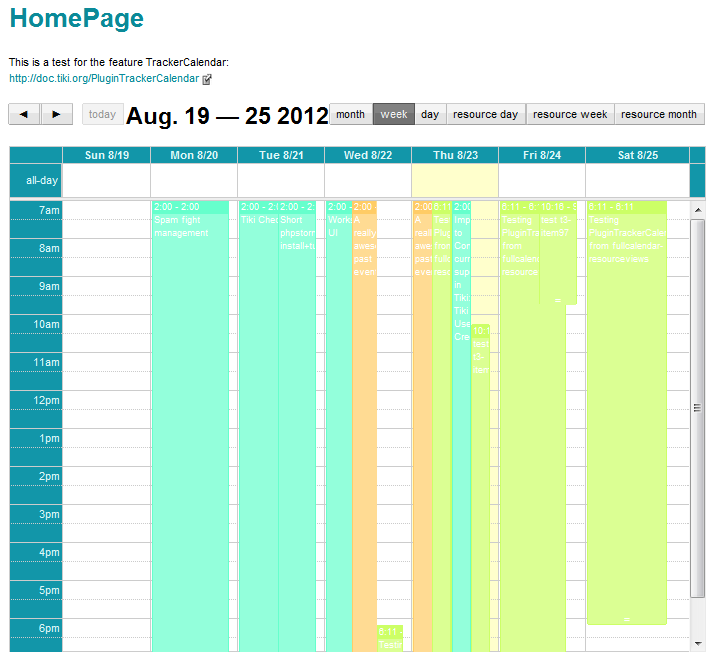Open the resource month view
The image size is (717, 660).
(659, 114)
